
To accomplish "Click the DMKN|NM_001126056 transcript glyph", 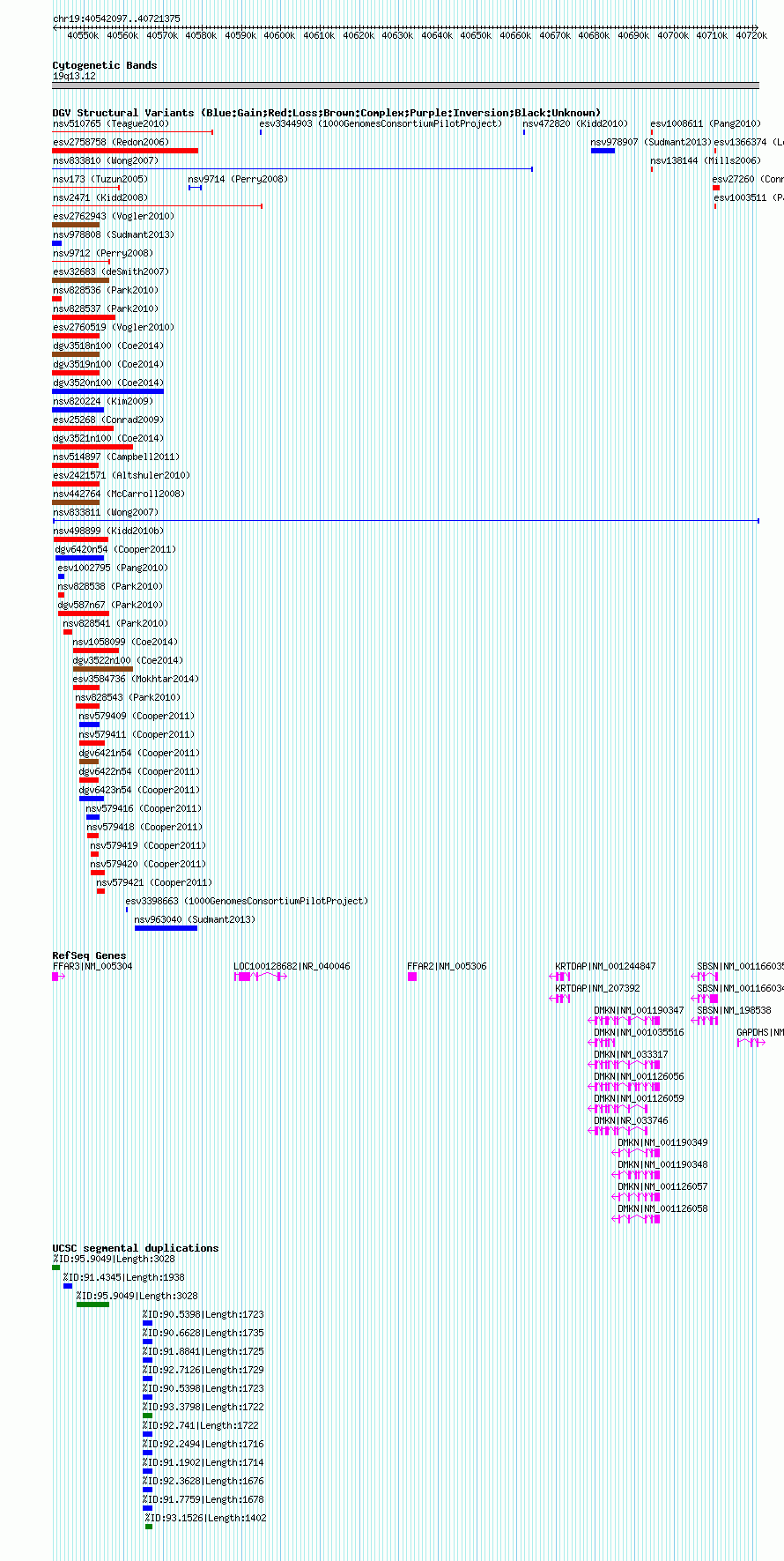I will pos(625,1087).
